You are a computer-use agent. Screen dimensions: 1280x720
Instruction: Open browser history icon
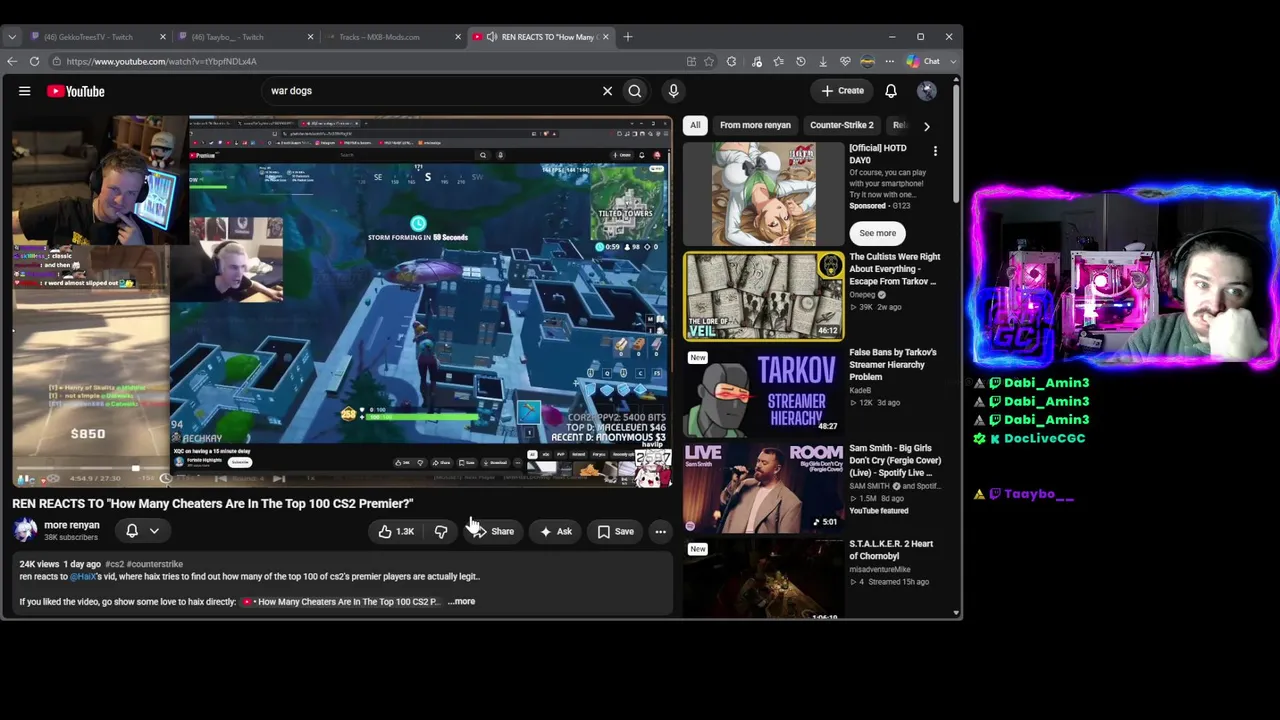[800, 61]
